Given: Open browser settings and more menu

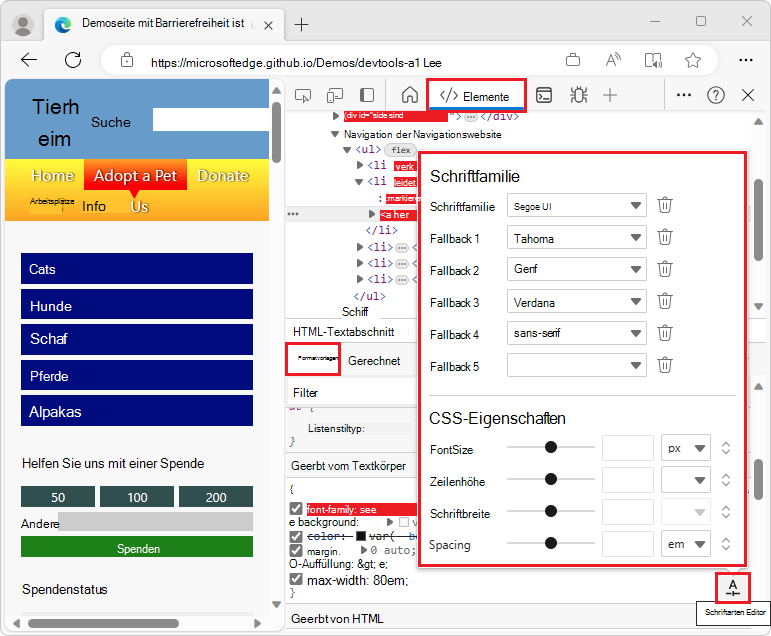Looking at the screenshot, I should pos(745,60).
